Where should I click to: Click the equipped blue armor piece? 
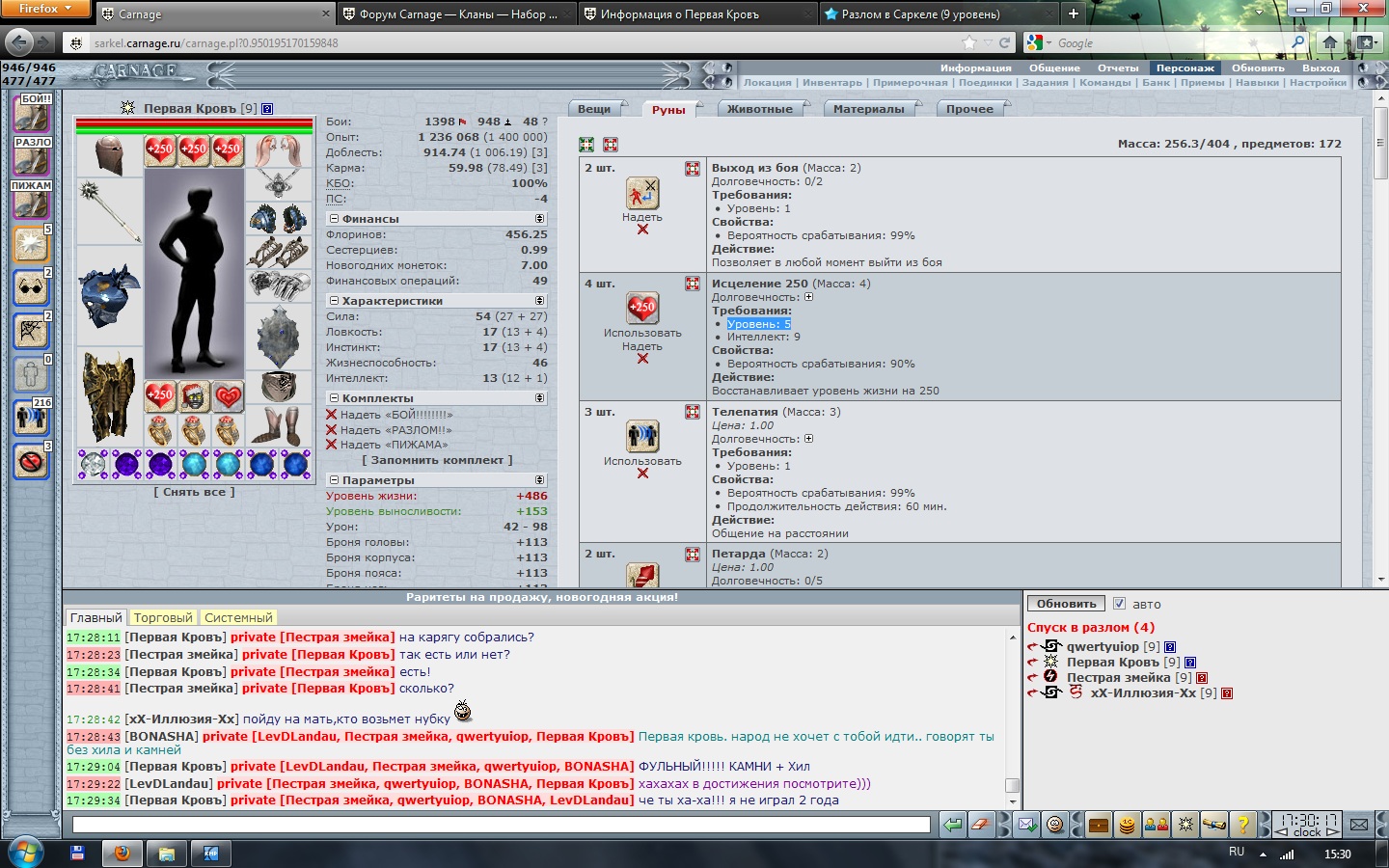(108, 297)
